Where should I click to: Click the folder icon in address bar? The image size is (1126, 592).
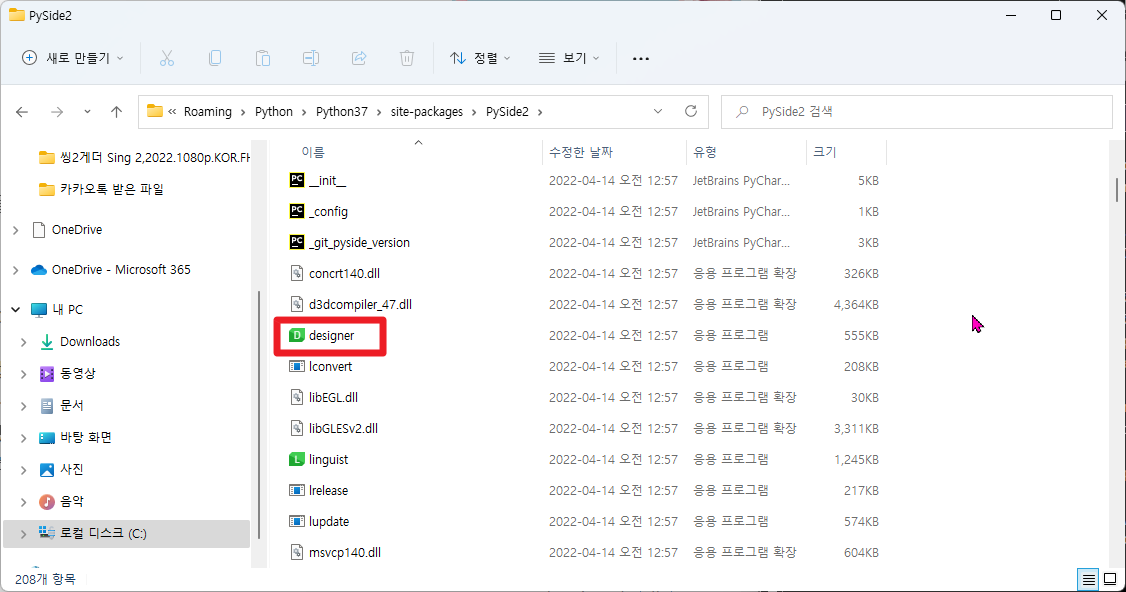pyautogui.click(x=154, y=111)
